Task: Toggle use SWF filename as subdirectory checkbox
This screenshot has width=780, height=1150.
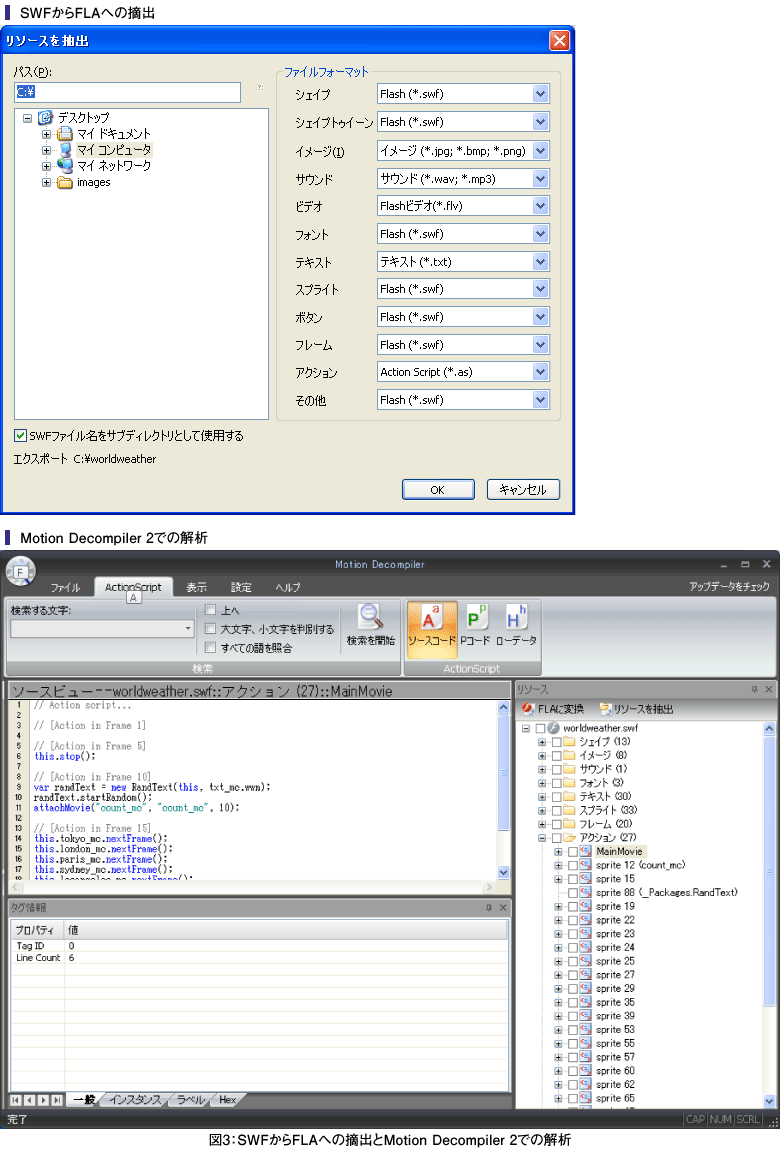Action: (x=20, y=436)
